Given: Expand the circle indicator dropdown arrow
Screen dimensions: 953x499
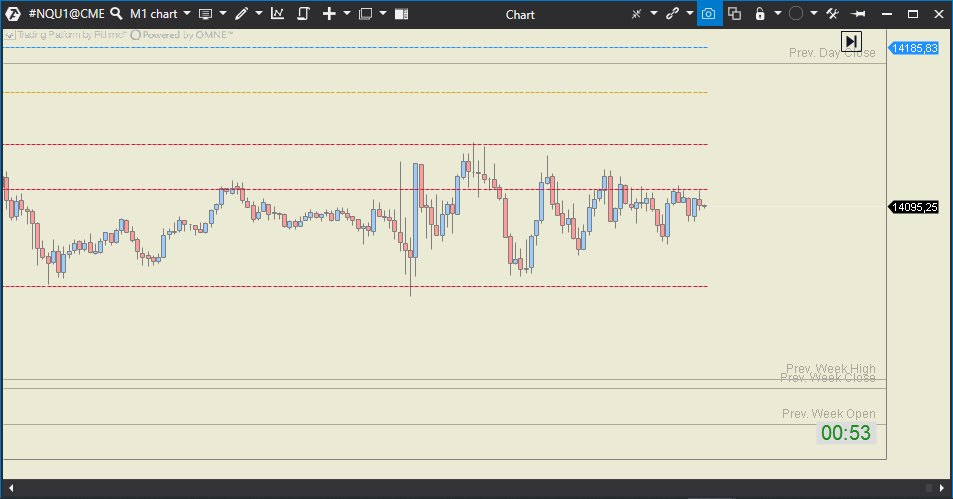Looking at the screenshot, I should point(813,13).
